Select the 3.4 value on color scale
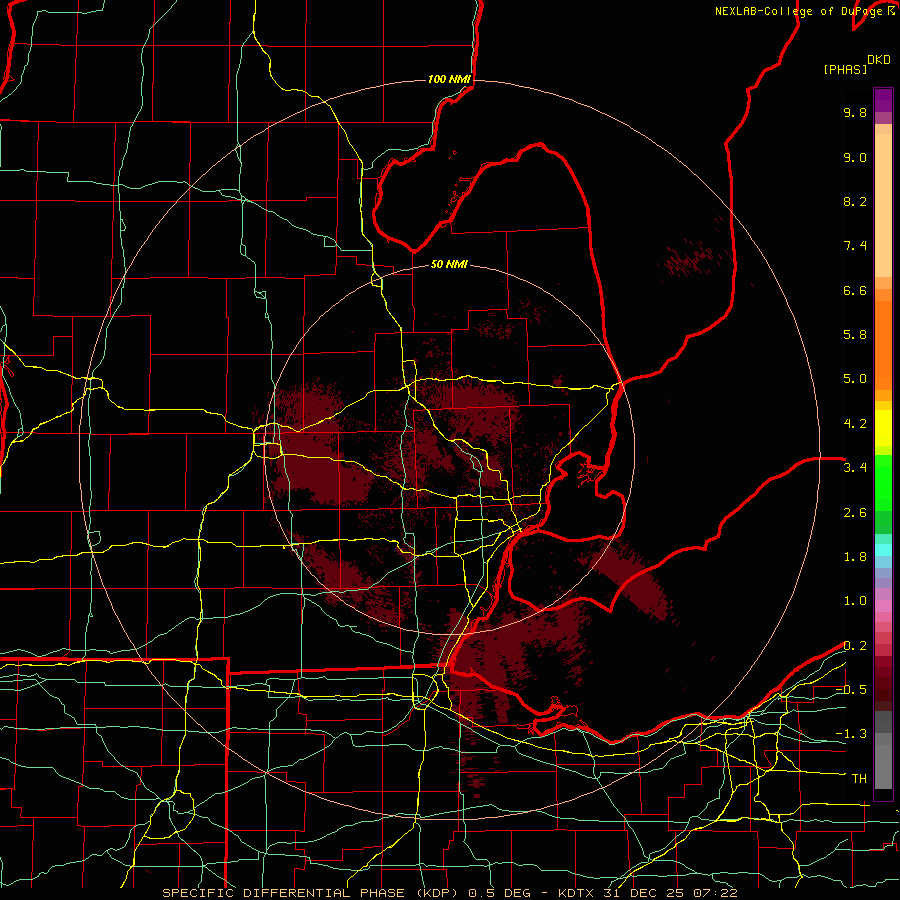The width and height of the screenshot is (900, 900). pyautogui.click(x=855, y=468)
